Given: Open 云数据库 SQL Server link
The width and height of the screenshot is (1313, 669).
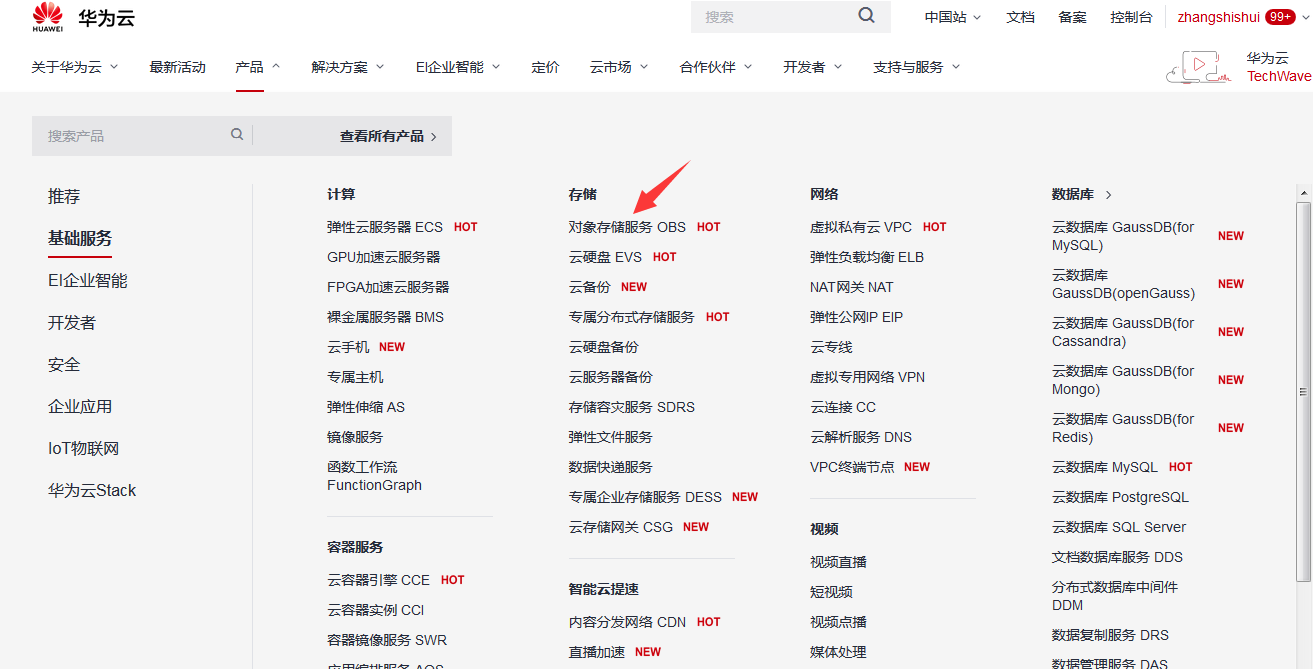Looking at the screenshot, I should pos(1119,527).
